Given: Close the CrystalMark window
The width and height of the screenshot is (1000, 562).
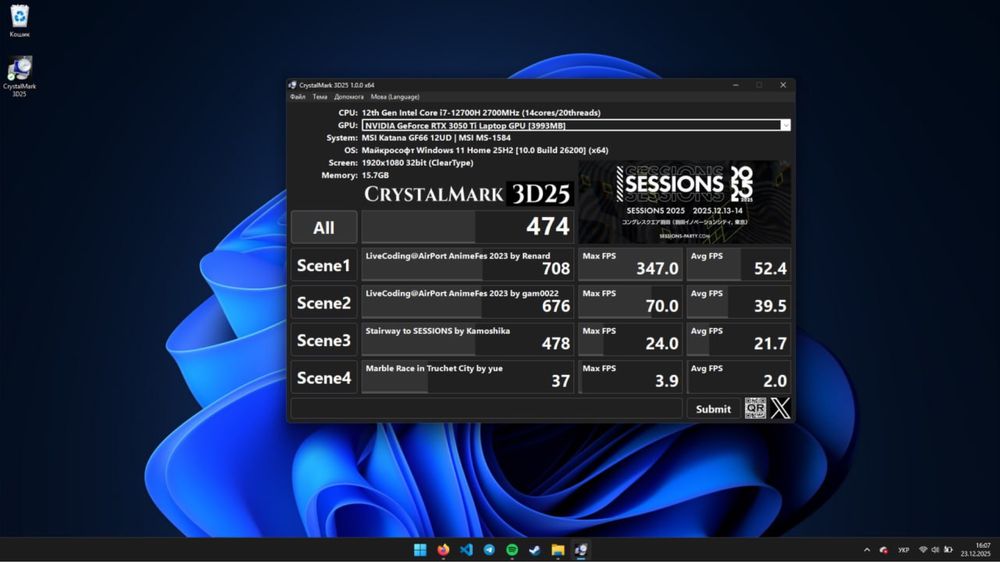Looking at the screenshot, I should (x=783, y=85).
